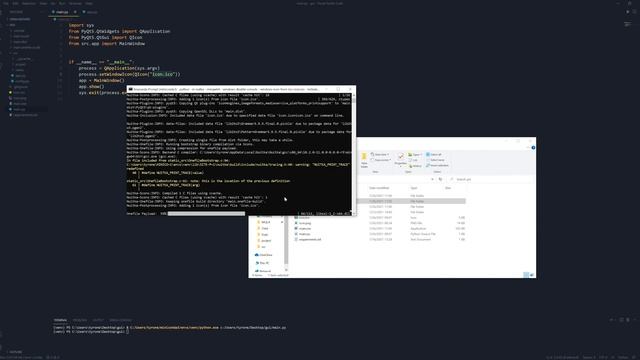The width and height of the screenshot is (640, 360).
Task: Open the project folder in navigation pane
Action: tap(265, 240)
